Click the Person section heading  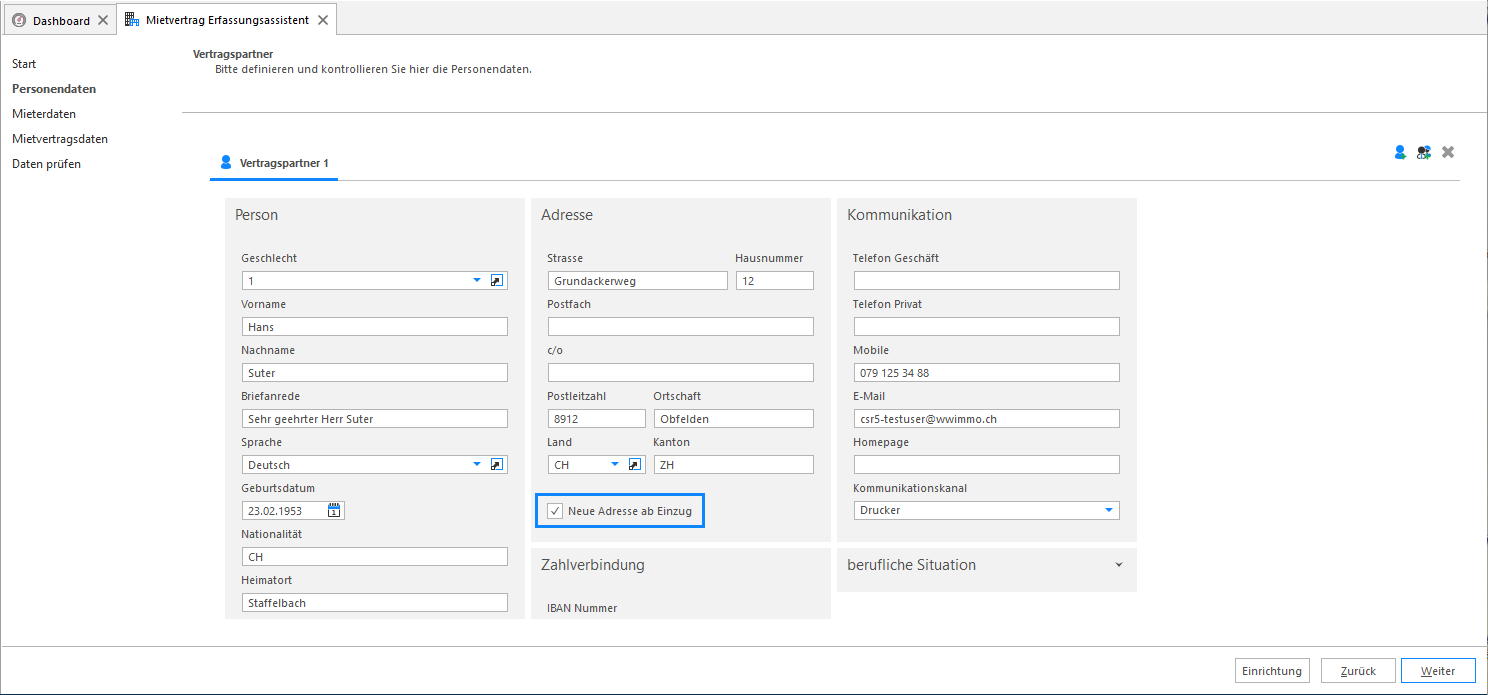tap(257, 215)
